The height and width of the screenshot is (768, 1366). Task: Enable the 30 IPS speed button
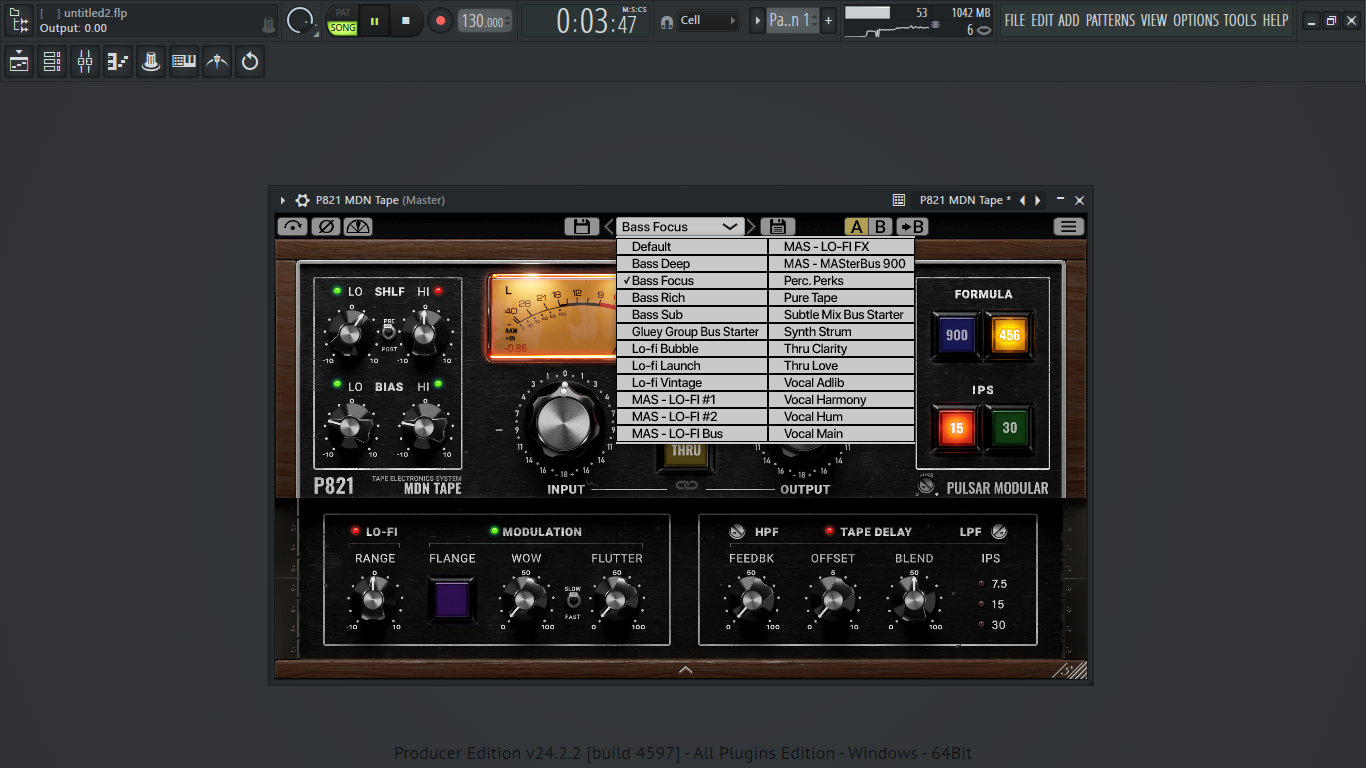tap(1009, 428)
